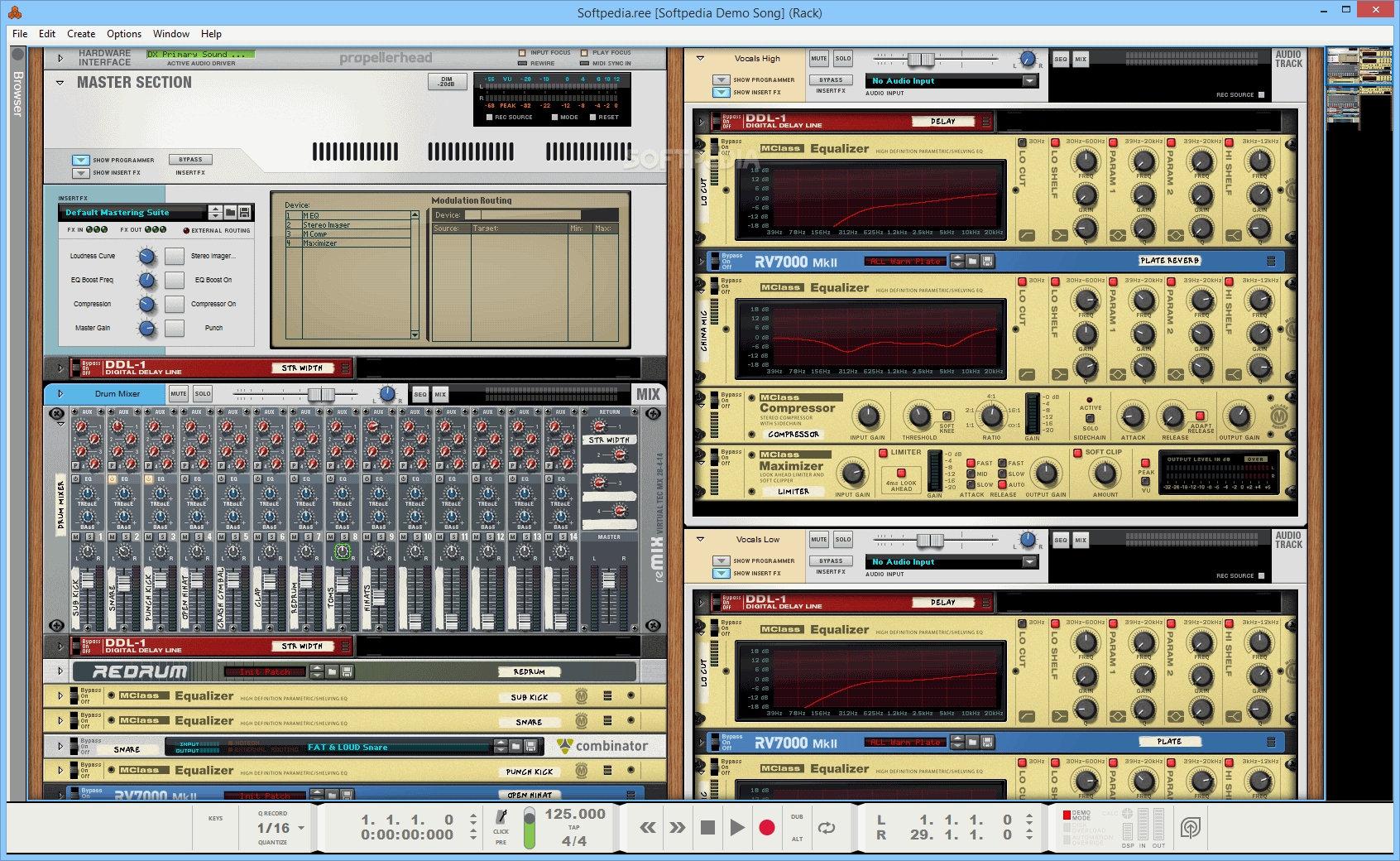Collapse the Drum Mixer device
Screen dimensions: 1400x861
click(x=60, y=394)
